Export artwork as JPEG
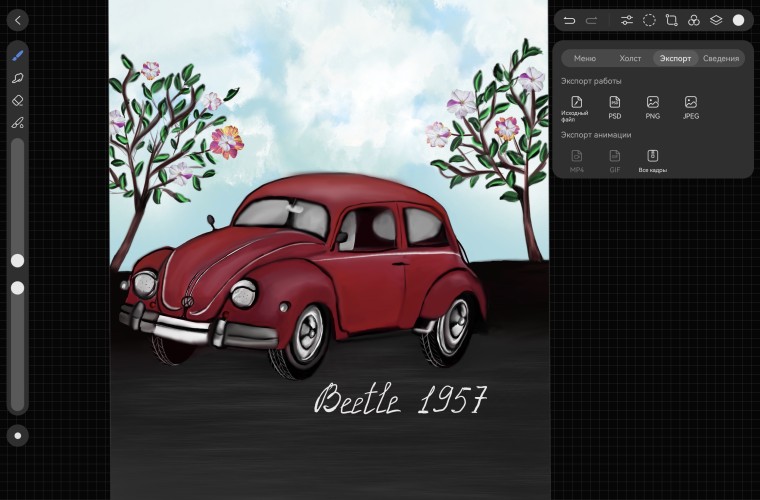The image size is (760, 500). (690, 106)
